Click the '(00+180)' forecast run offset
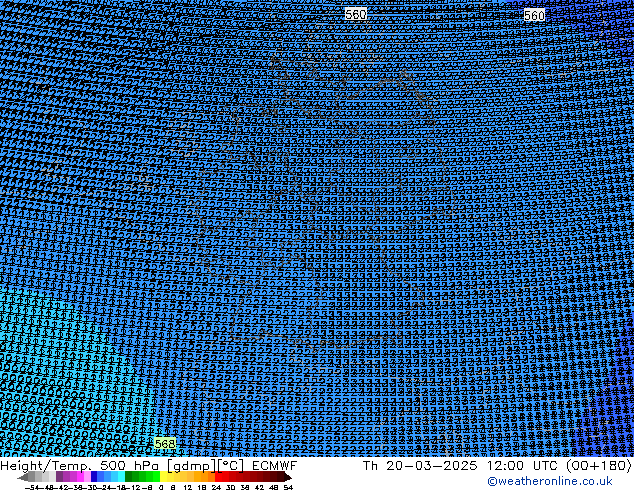 [599, 465]
